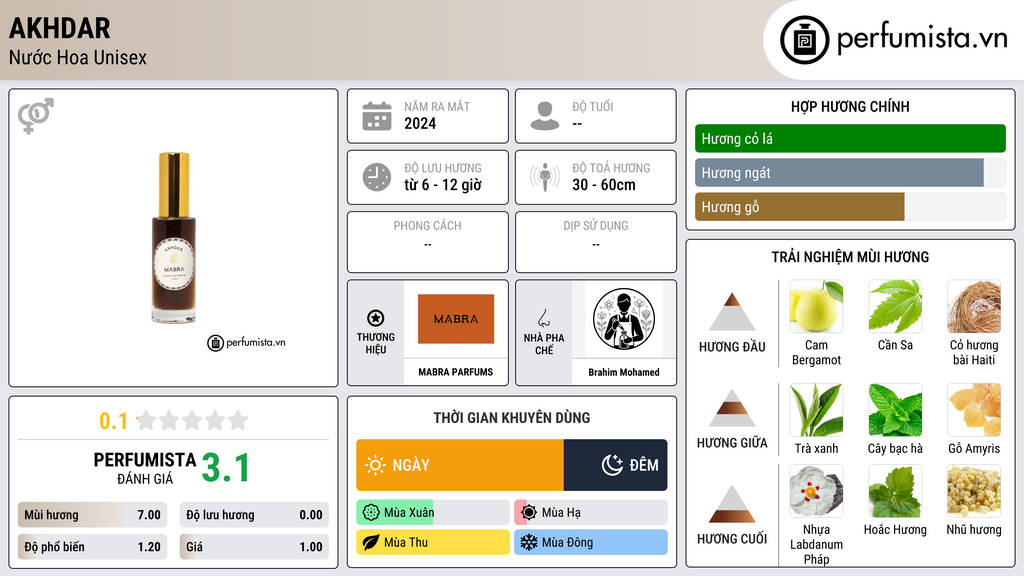This screenshot has height=576, width=1024.
Task: Click the snowflake icon for Mùa Đông
Action: pos(529,542)
